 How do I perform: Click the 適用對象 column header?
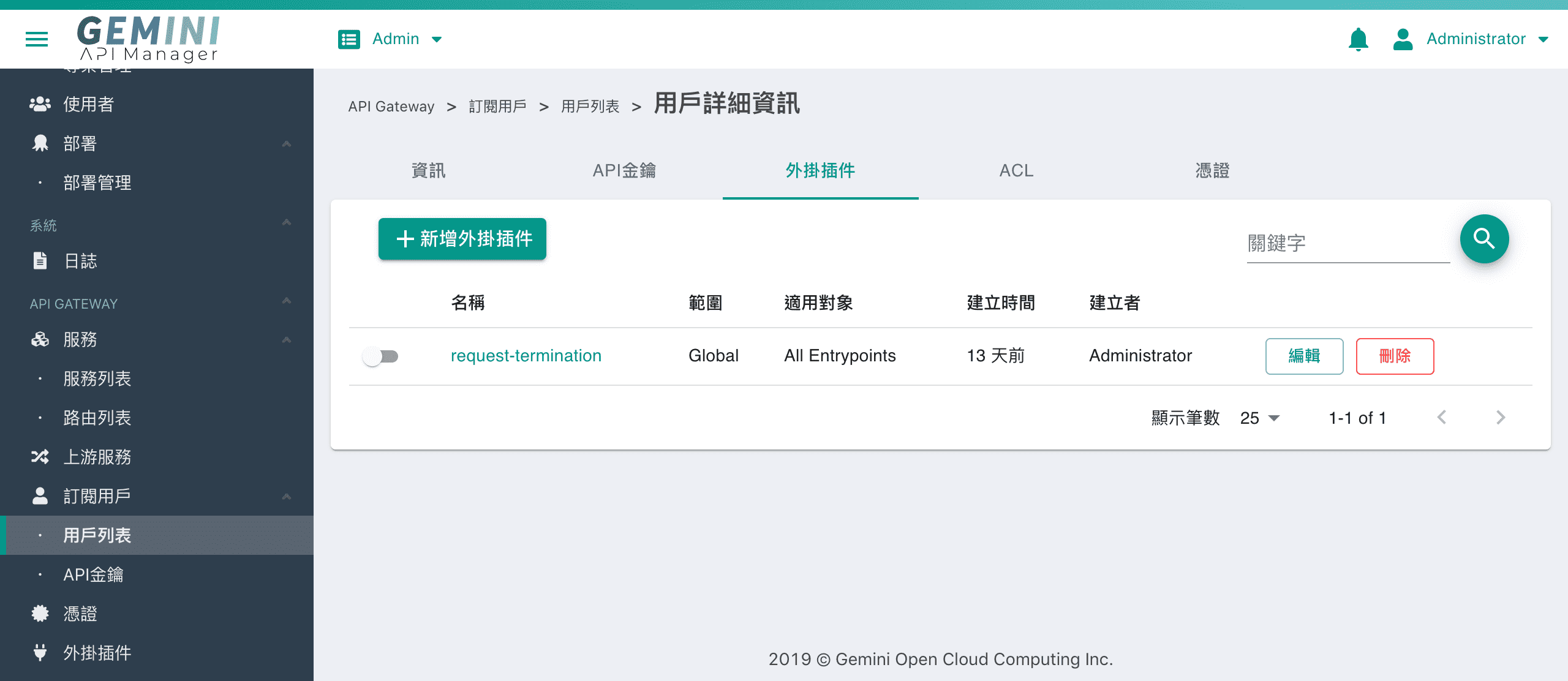[818, 303]
